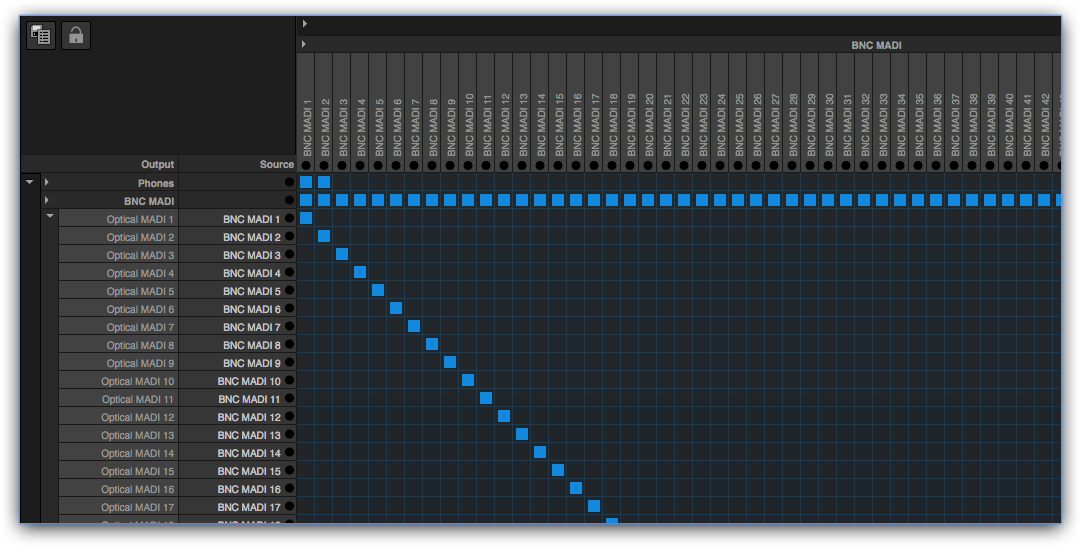Click the BNC MADI 10 source name
This screenshot has height=547, width=1081.
tap(249, 381)
